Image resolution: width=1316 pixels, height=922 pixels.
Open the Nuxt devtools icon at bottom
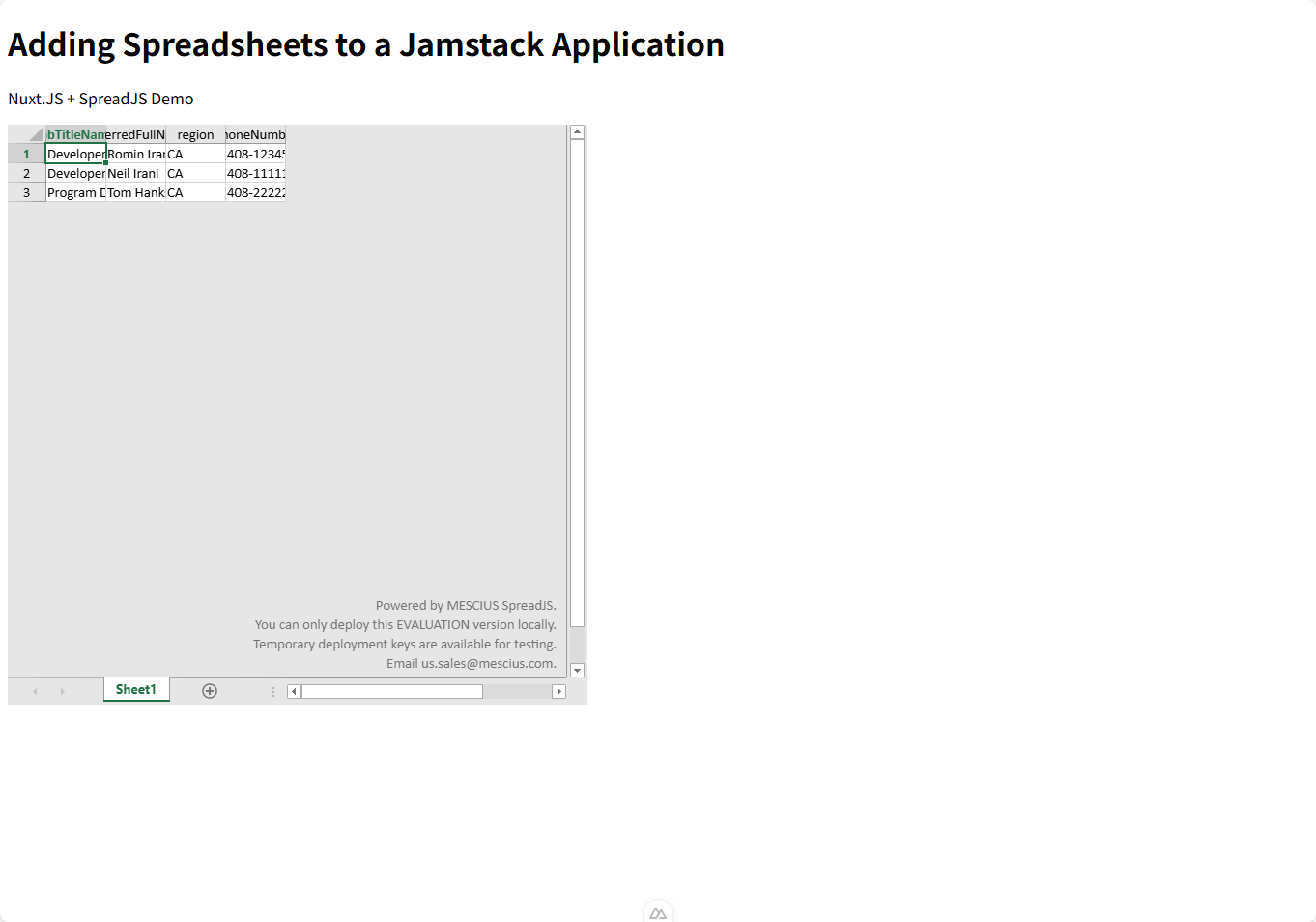658,913
